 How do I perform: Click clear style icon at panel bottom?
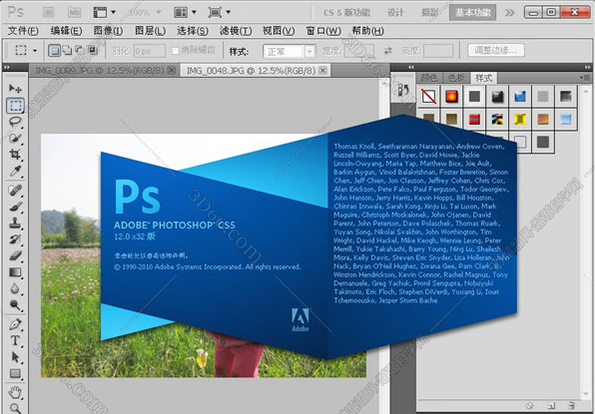[x=531, y=406]
